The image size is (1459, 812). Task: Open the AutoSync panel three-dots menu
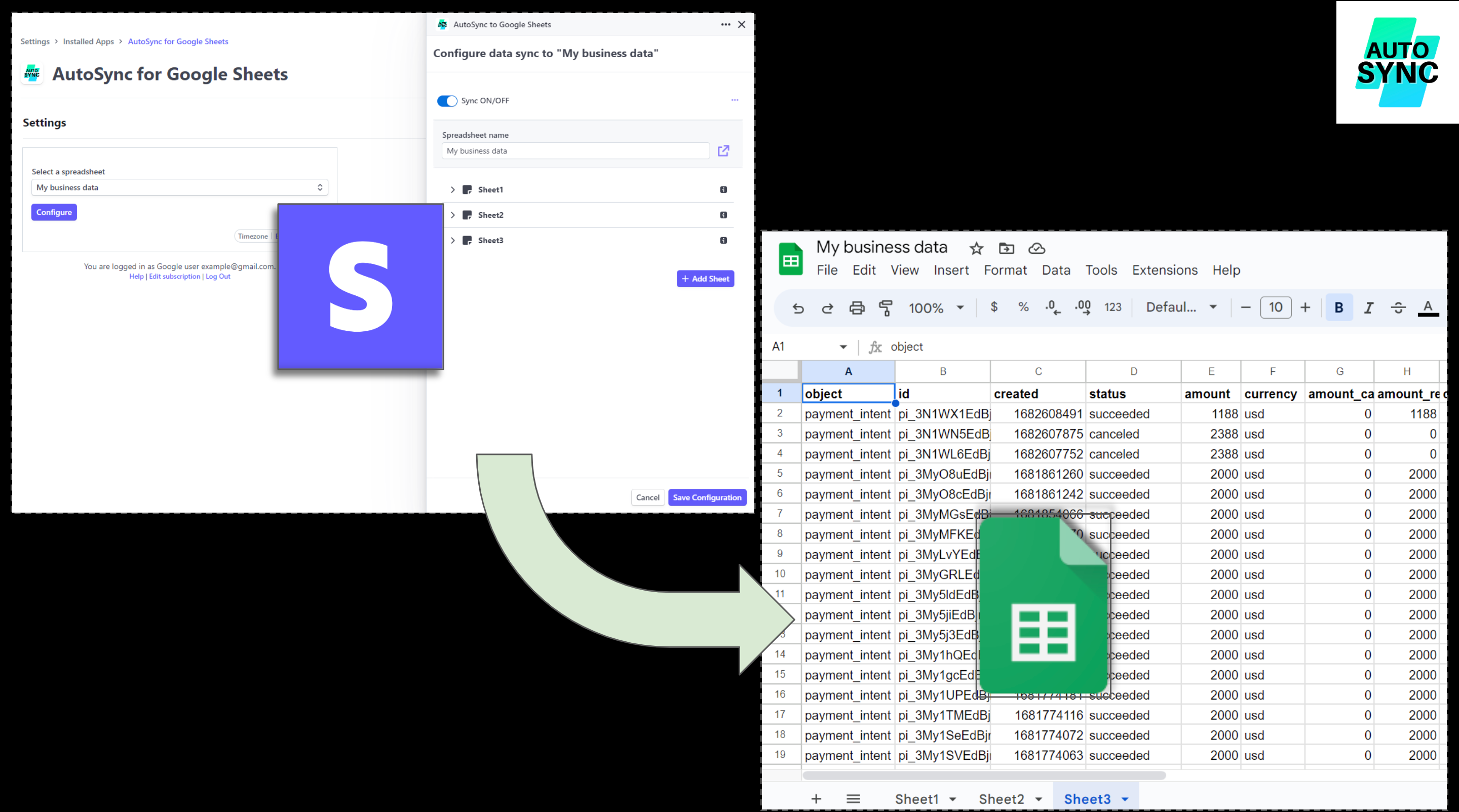[x=725, y=24]
